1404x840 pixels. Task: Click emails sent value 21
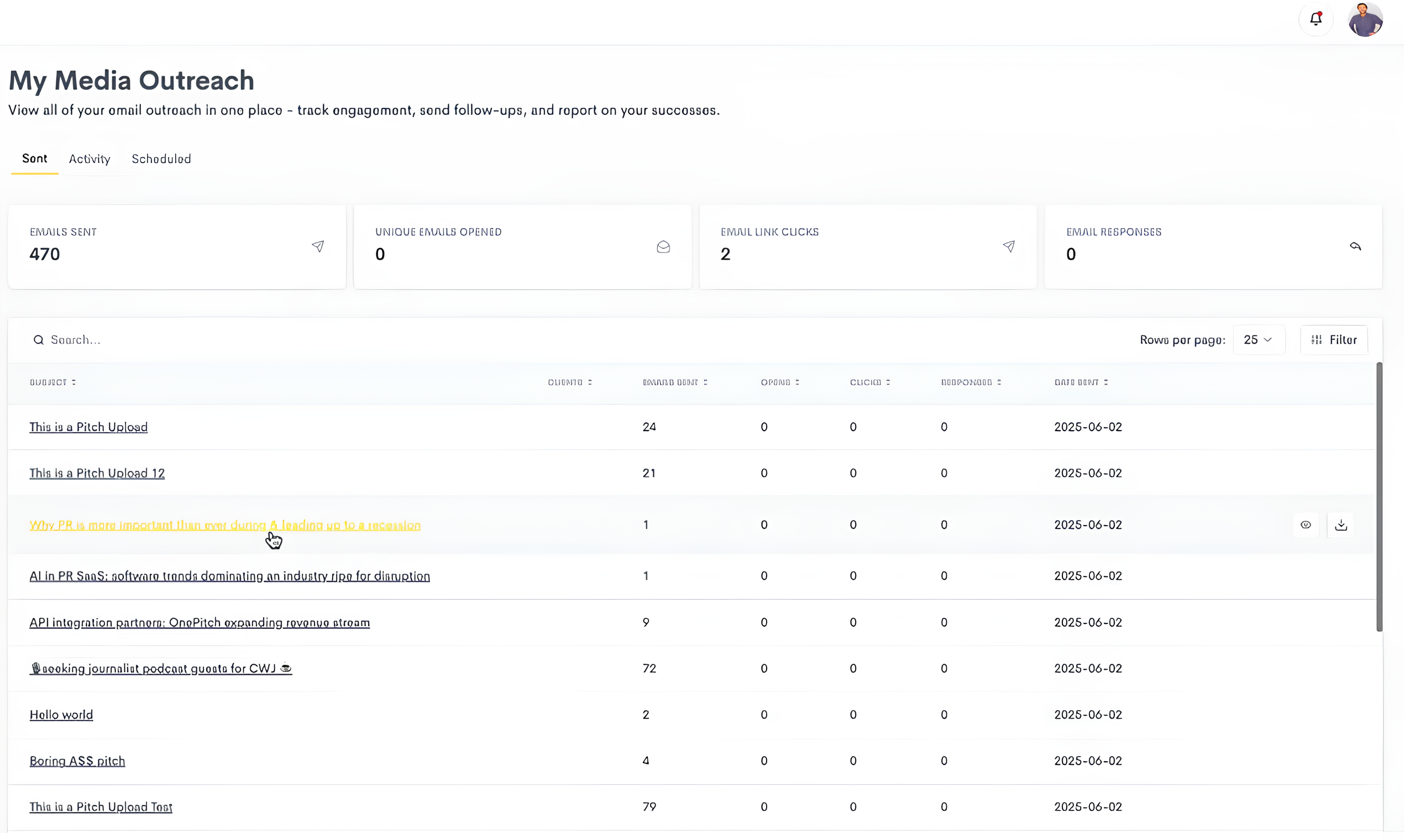click(x=649, y=473)
